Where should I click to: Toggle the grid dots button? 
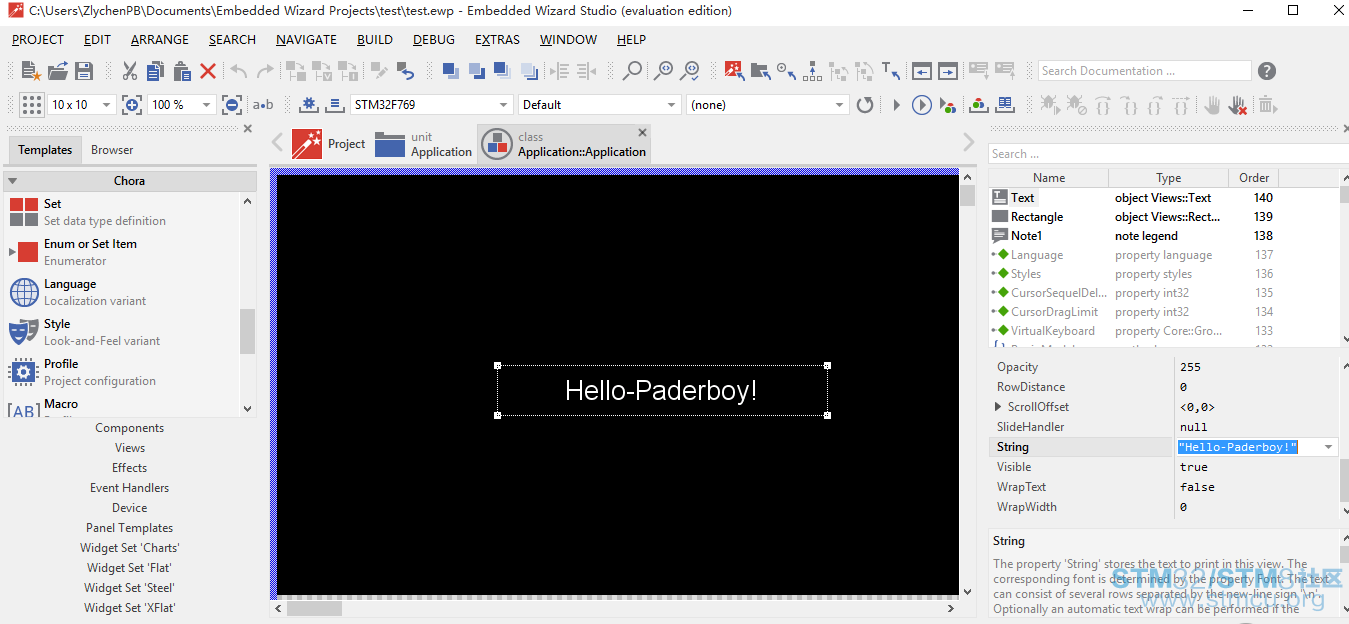pyautogui.click(x=32, y=105)
